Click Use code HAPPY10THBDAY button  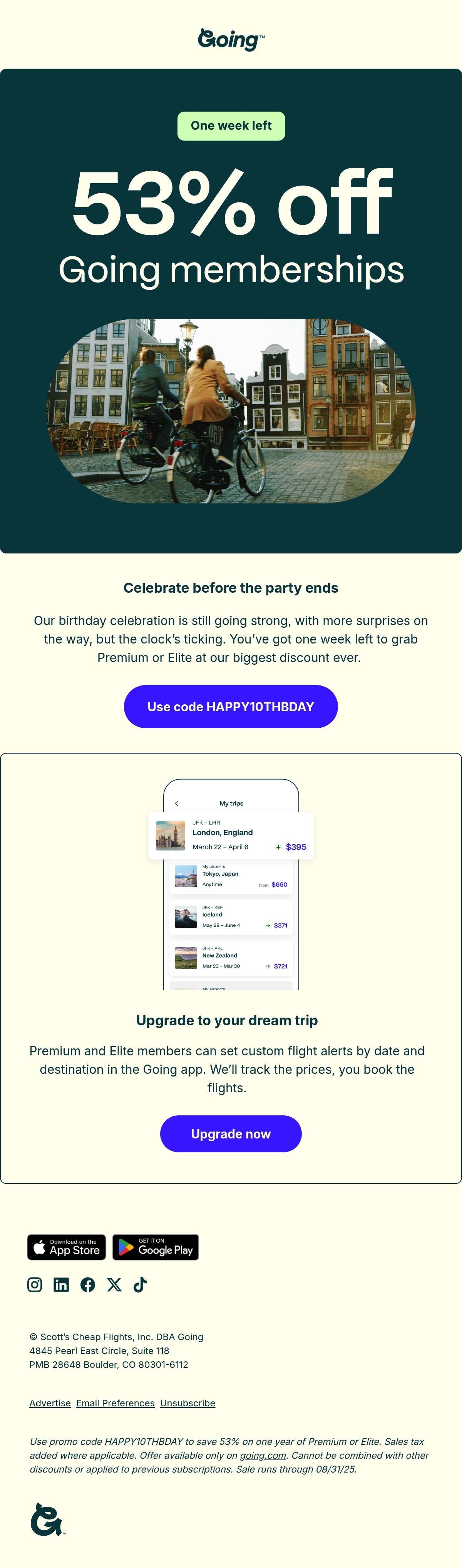pyautogui.click(x=231, y=707)
